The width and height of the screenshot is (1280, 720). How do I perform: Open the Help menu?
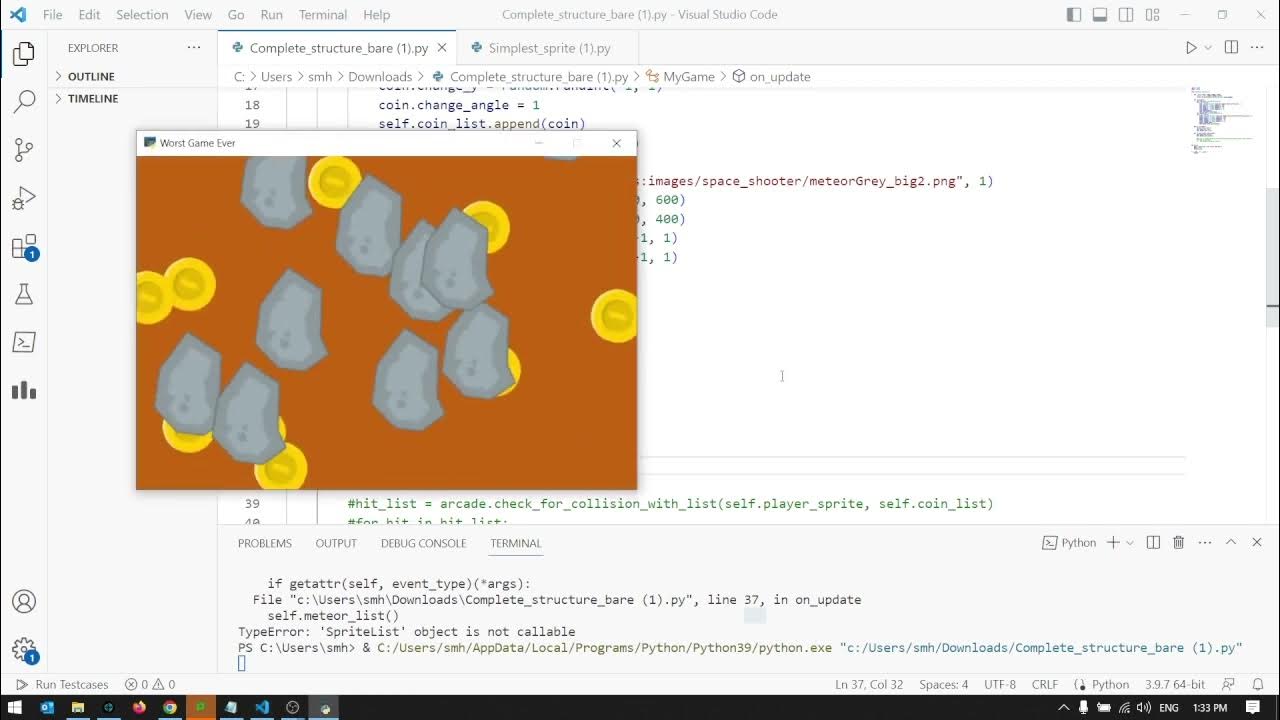377,15
